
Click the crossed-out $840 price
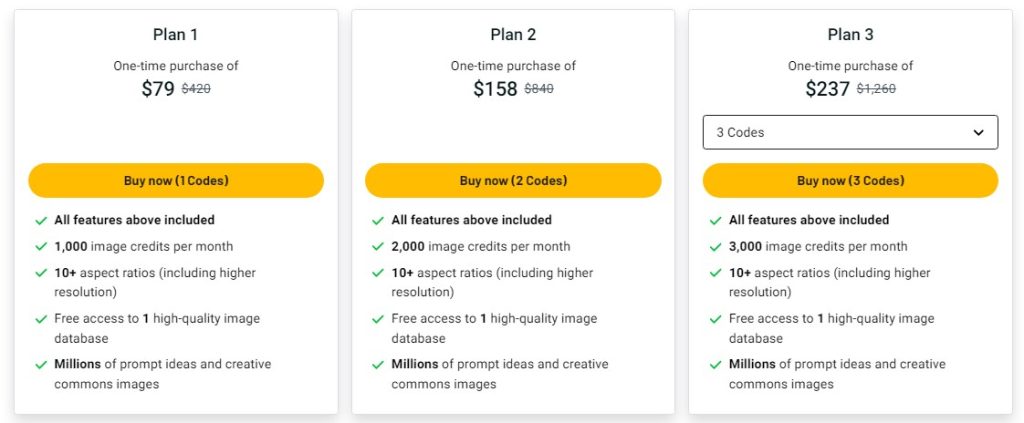(x=539, y=89)
